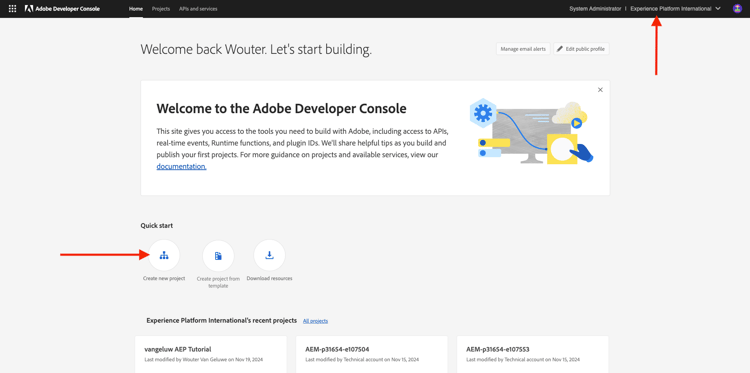Click the Download resources label
Screen dimensions: 750x373
click(269, 278)
